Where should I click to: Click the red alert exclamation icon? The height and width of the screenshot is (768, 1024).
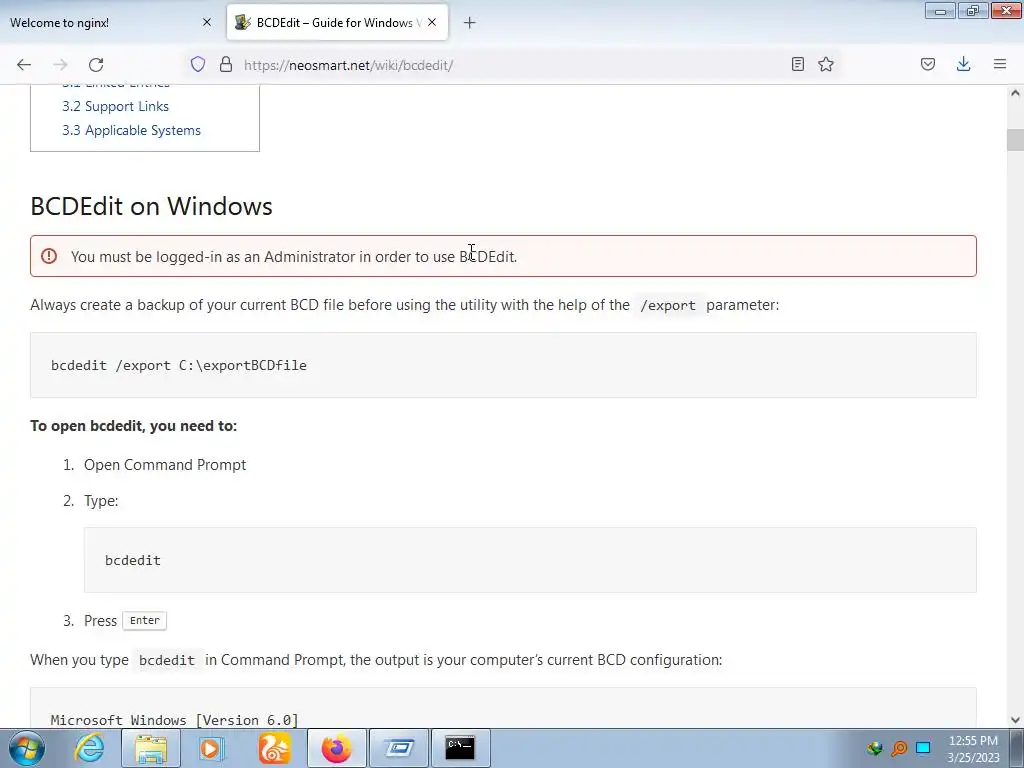pos(49,256)
